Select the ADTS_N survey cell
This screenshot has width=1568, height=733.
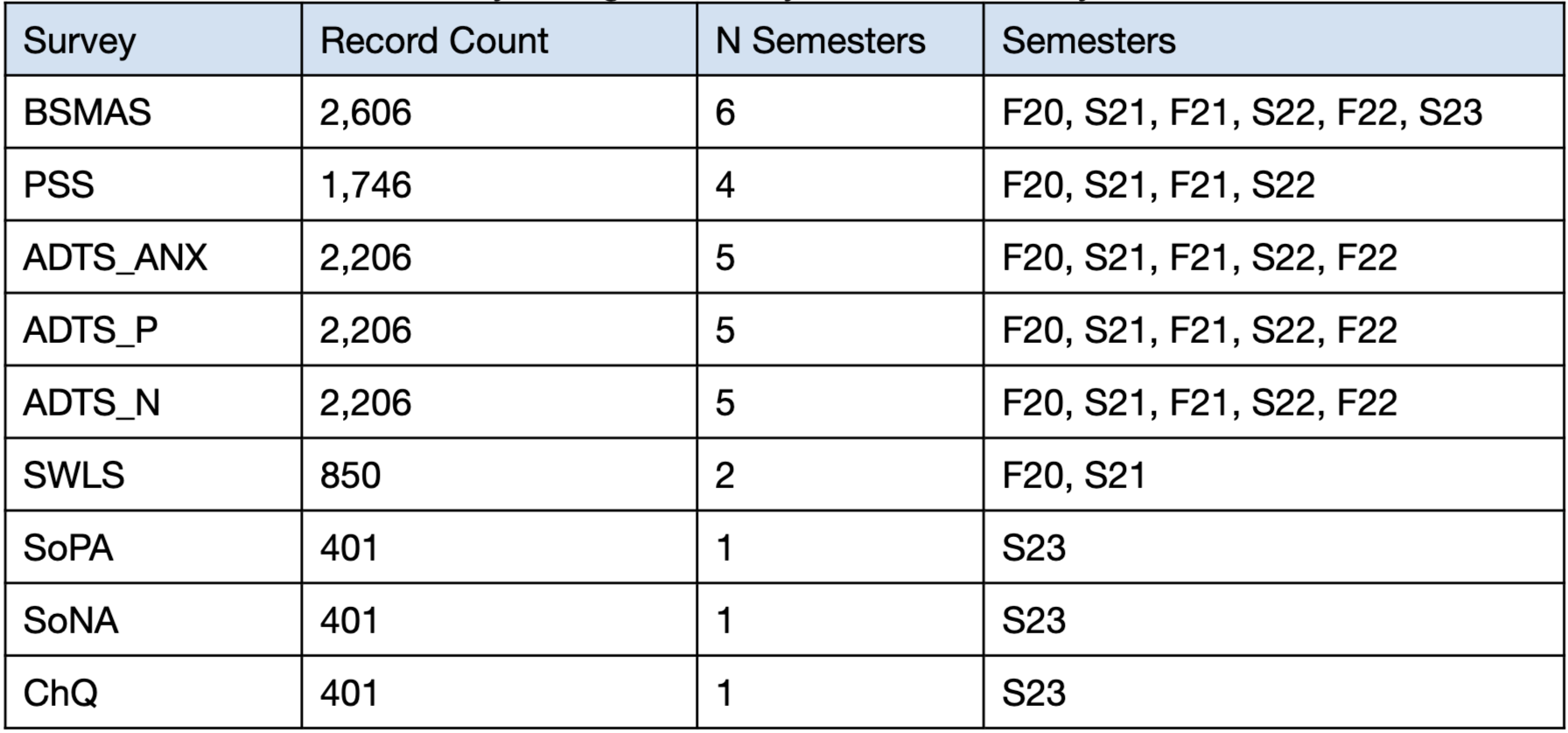point(154,402)
